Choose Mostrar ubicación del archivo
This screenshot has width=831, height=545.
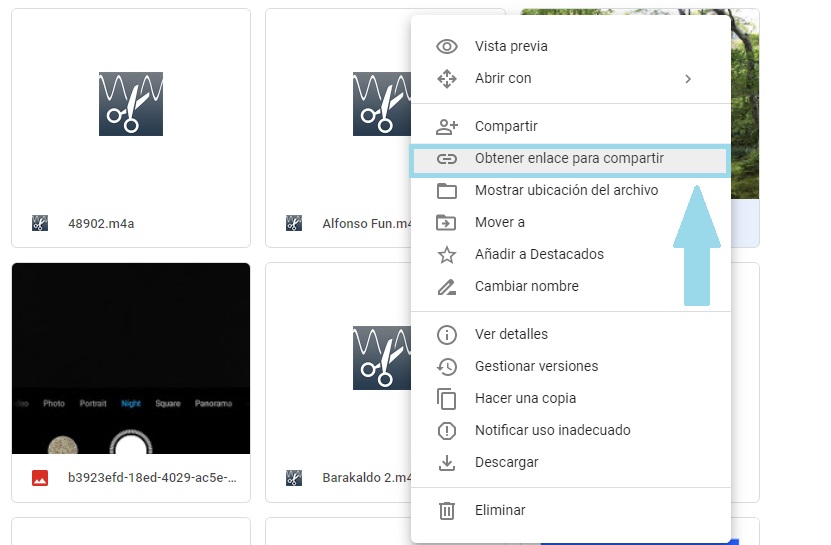[x=571, y=190]
